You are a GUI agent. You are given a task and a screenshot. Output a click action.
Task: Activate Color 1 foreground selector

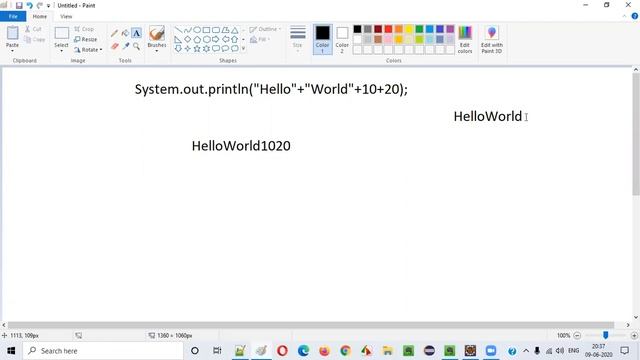click(322, 39)
